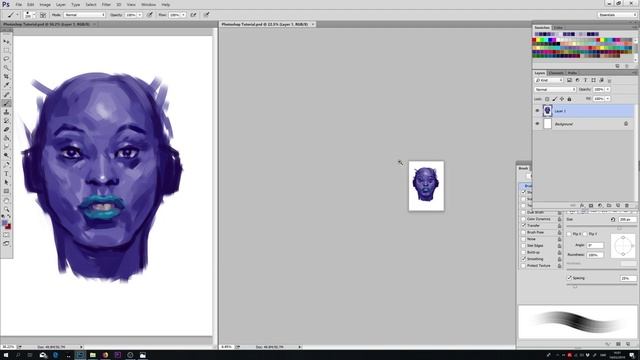
Task: Add a layer style (fx) icon
Action: [582, 205]
